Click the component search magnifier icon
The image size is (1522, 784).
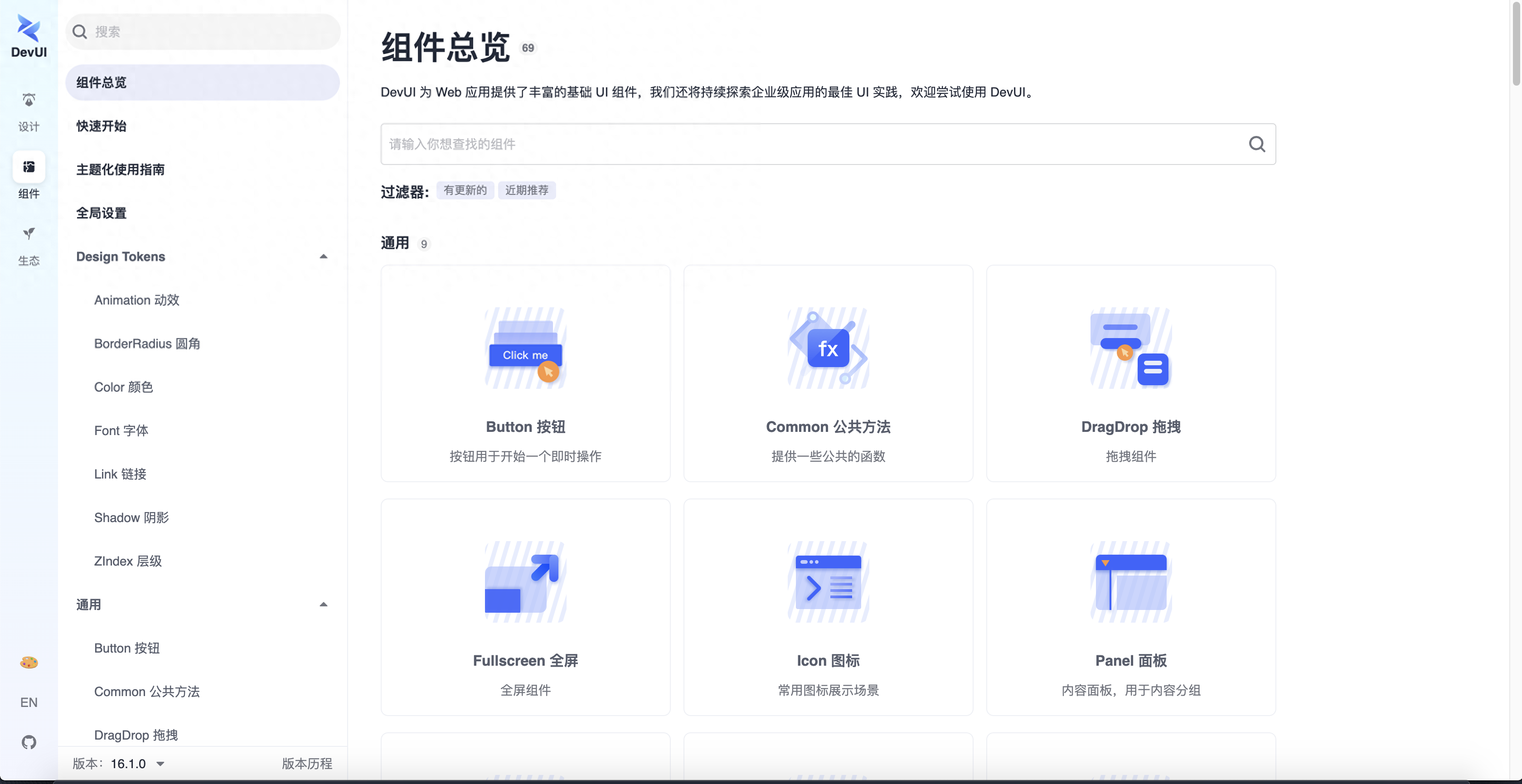coord(1257,144)
